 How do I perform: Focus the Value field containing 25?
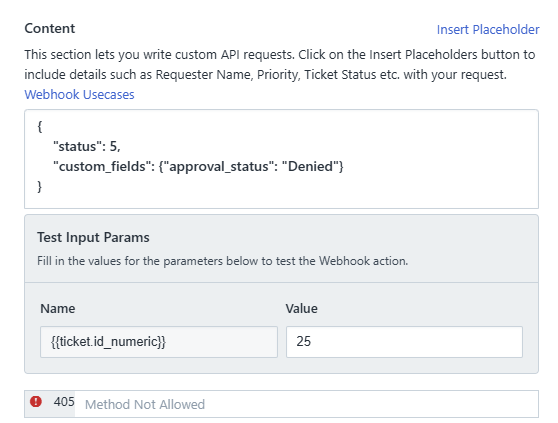tap(405, 342)
